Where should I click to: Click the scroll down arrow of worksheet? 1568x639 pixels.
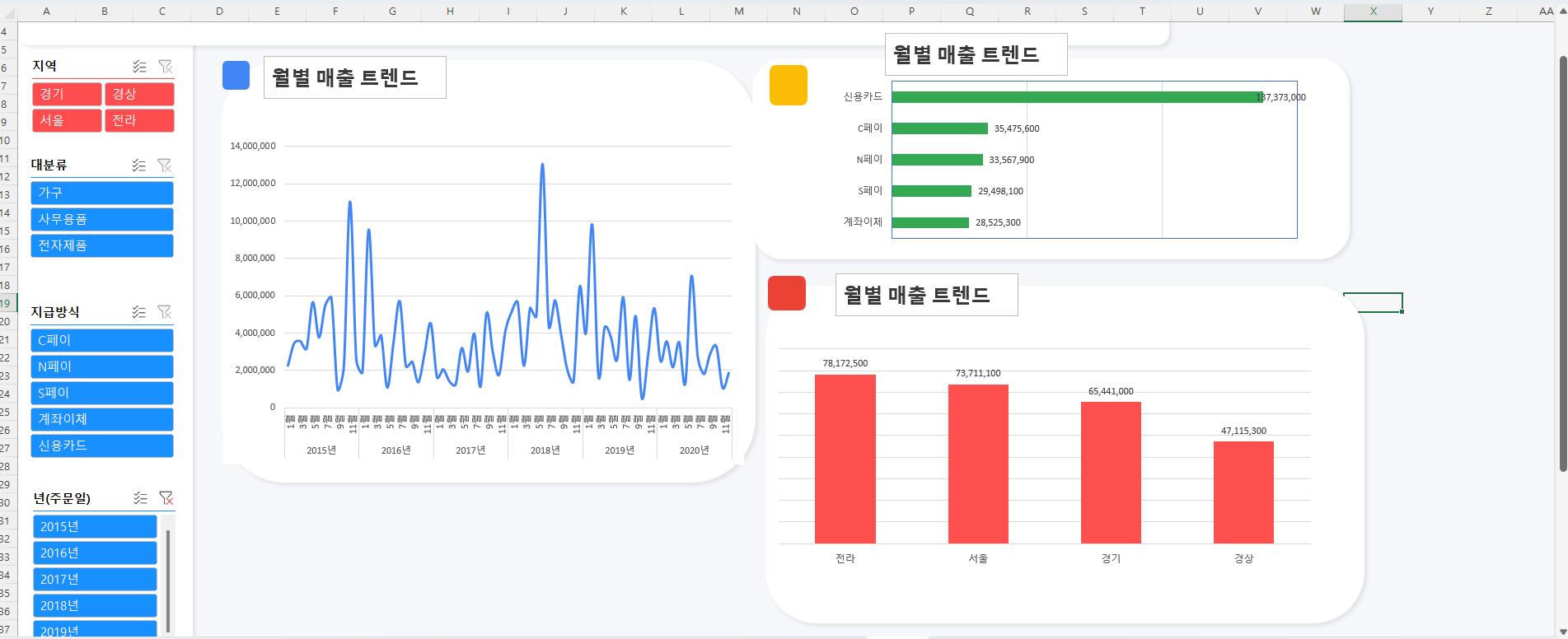click(1562, 632)
